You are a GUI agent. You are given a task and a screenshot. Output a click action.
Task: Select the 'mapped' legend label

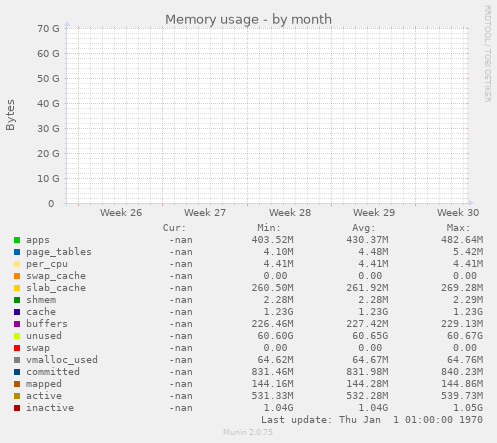[x=44, y=384]
